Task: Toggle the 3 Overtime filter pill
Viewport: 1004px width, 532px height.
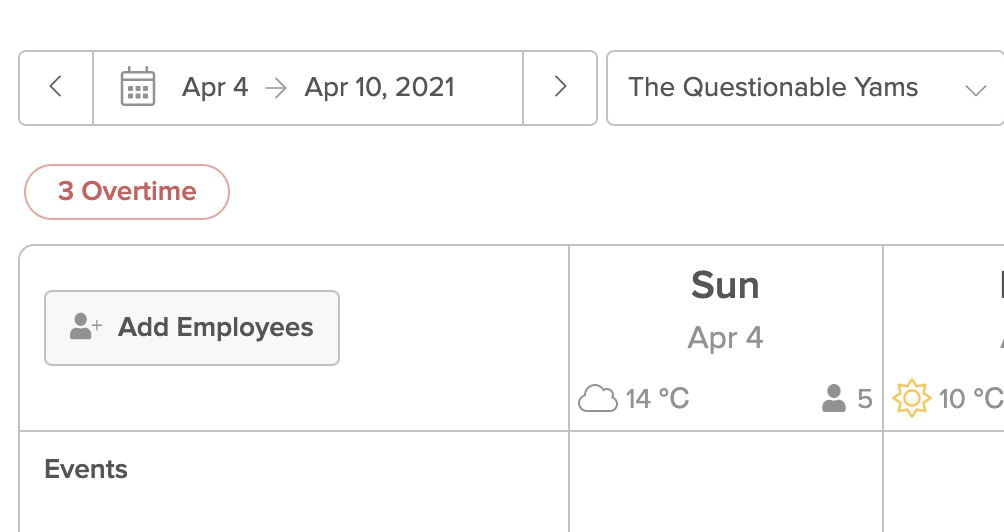Action: [127, 191]
